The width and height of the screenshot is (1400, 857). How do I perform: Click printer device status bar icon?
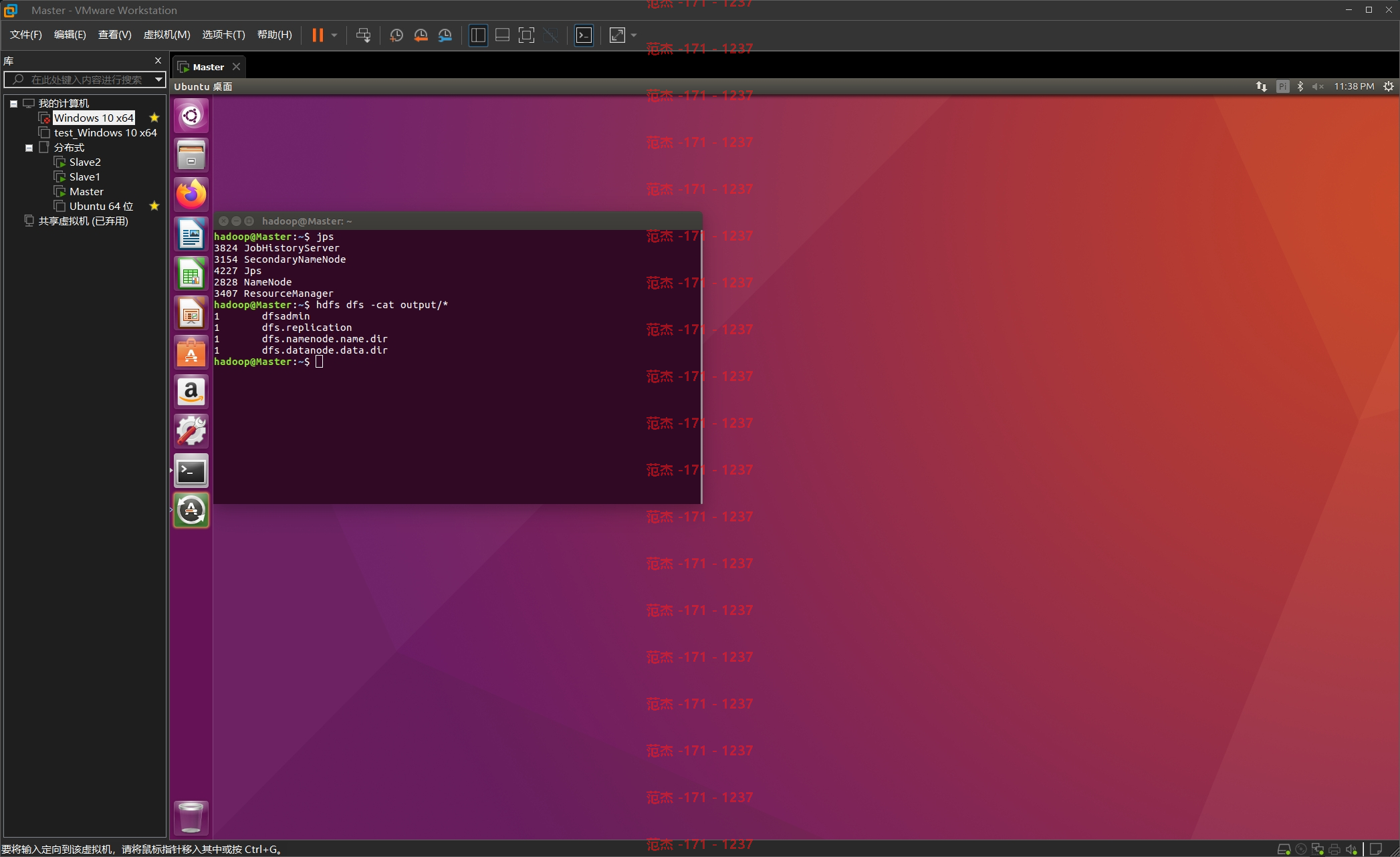pos(1334,849)
